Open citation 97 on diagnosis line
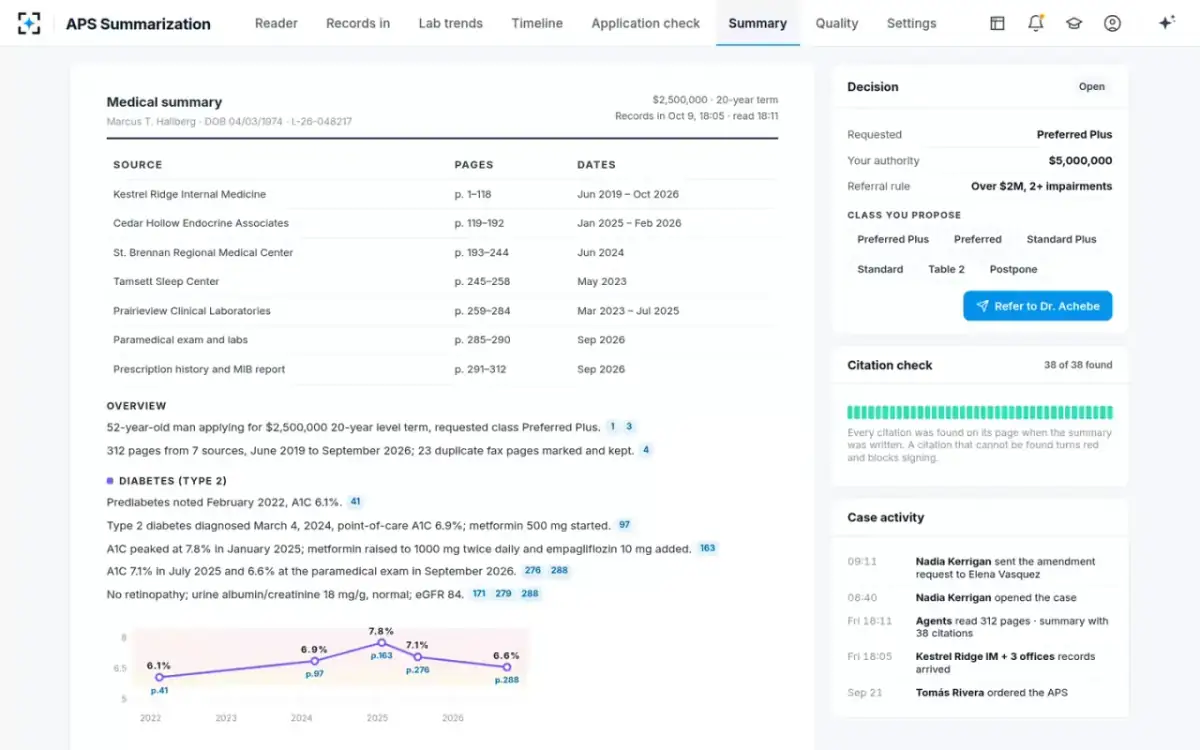 tap(624, 525)
